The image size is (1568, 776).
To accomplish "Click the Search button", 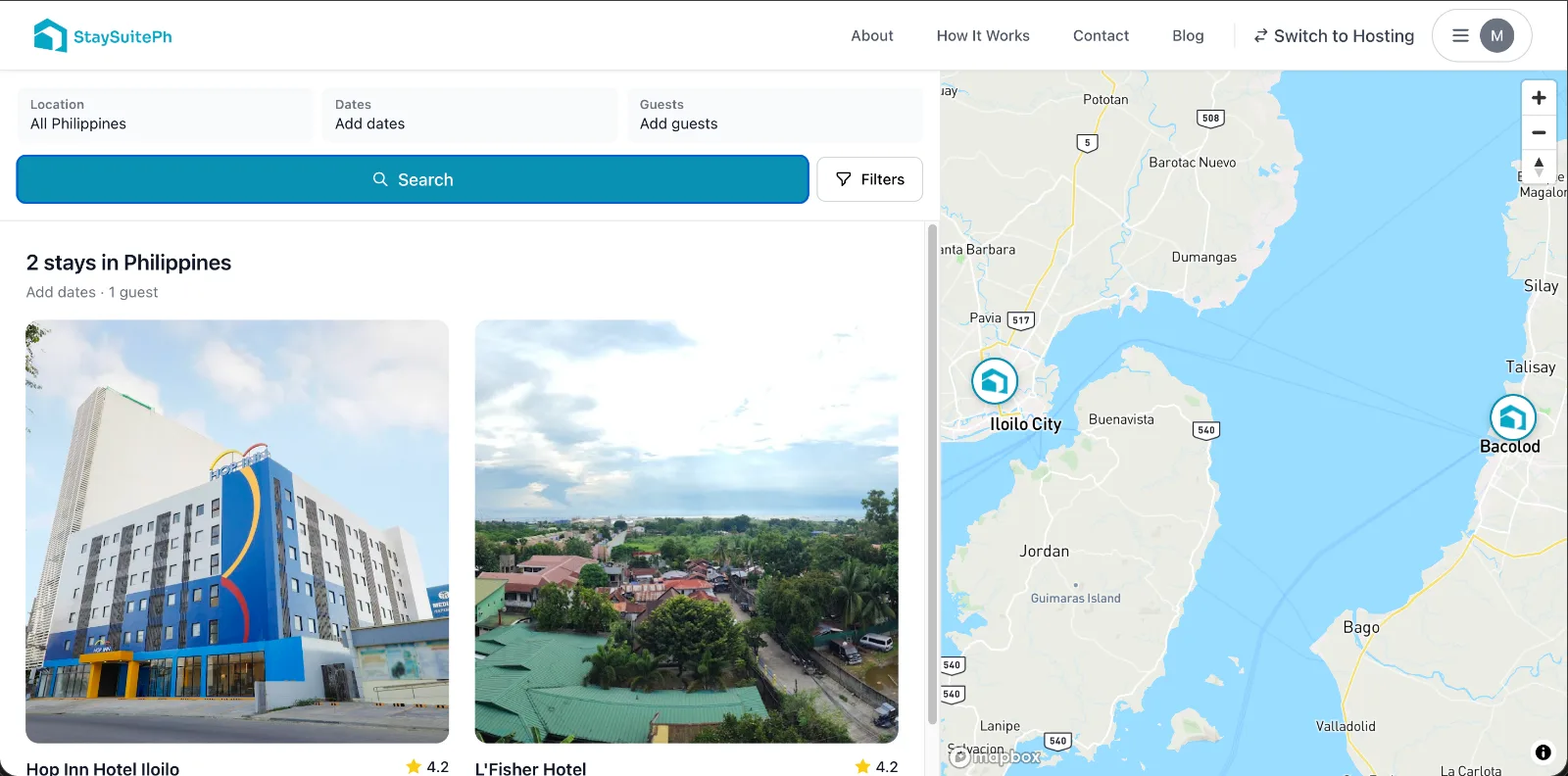I will point(413,179).
